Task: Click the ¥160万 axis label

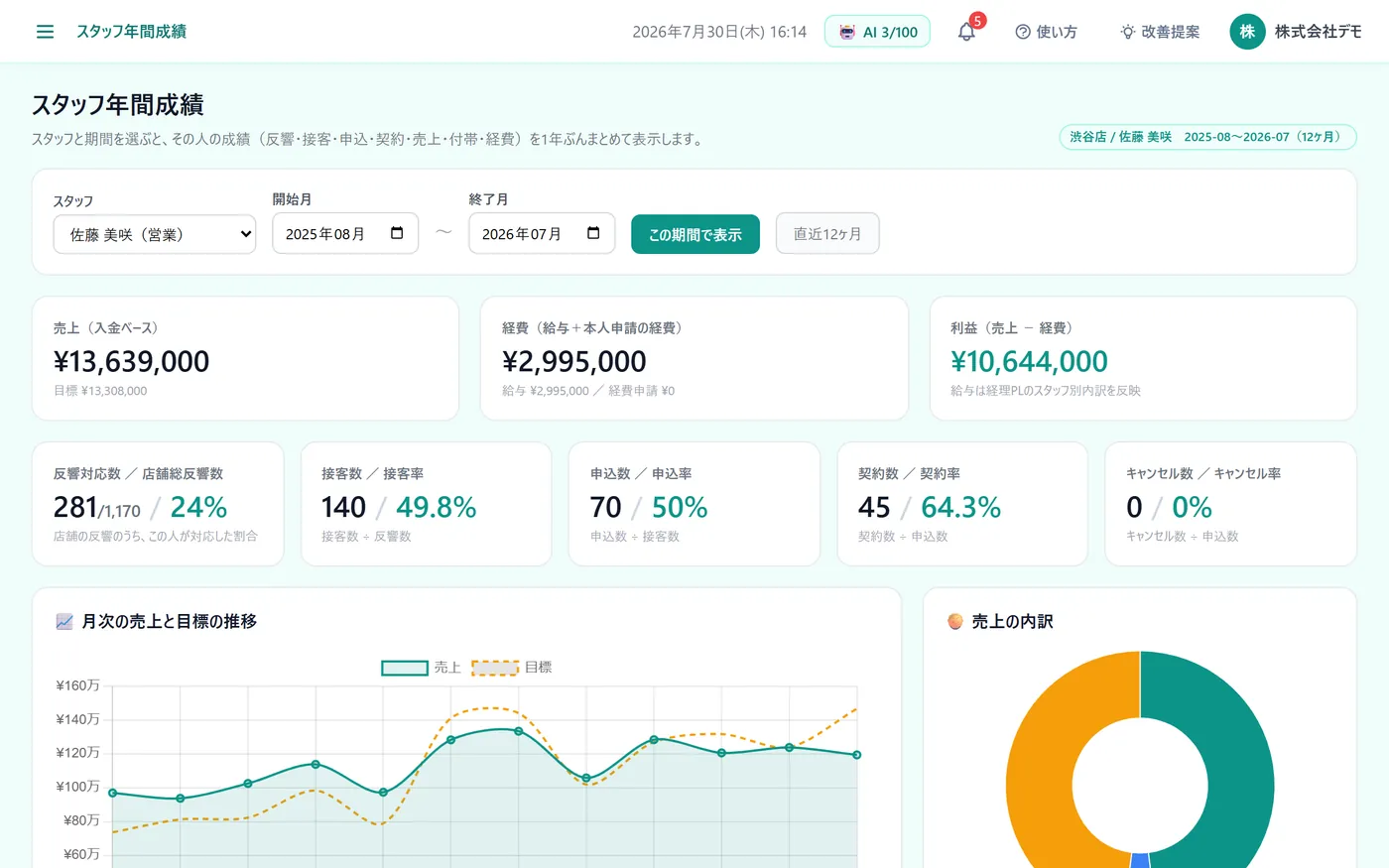Action: 78,685
